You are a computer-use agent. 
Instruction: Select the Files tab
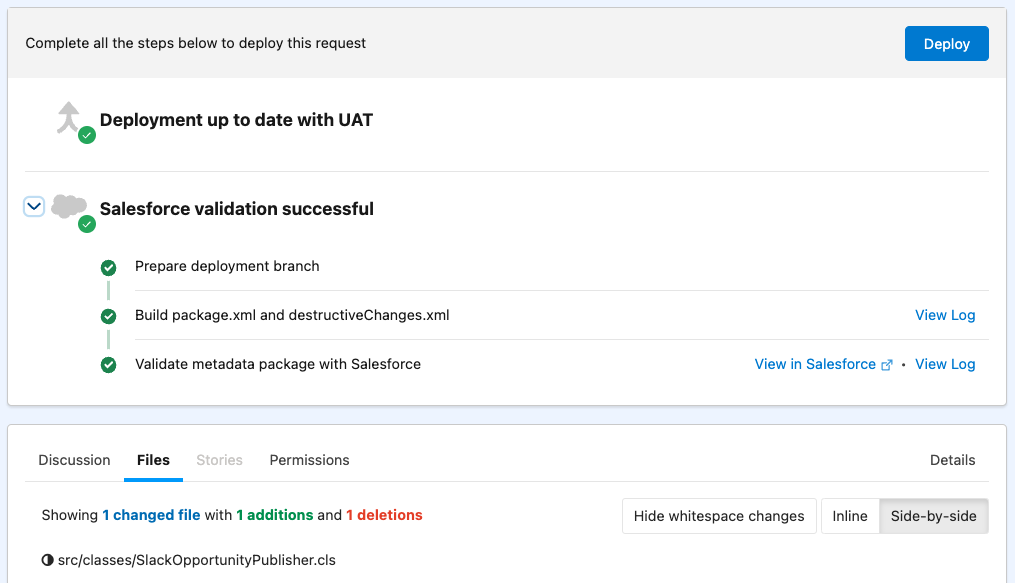153,460
